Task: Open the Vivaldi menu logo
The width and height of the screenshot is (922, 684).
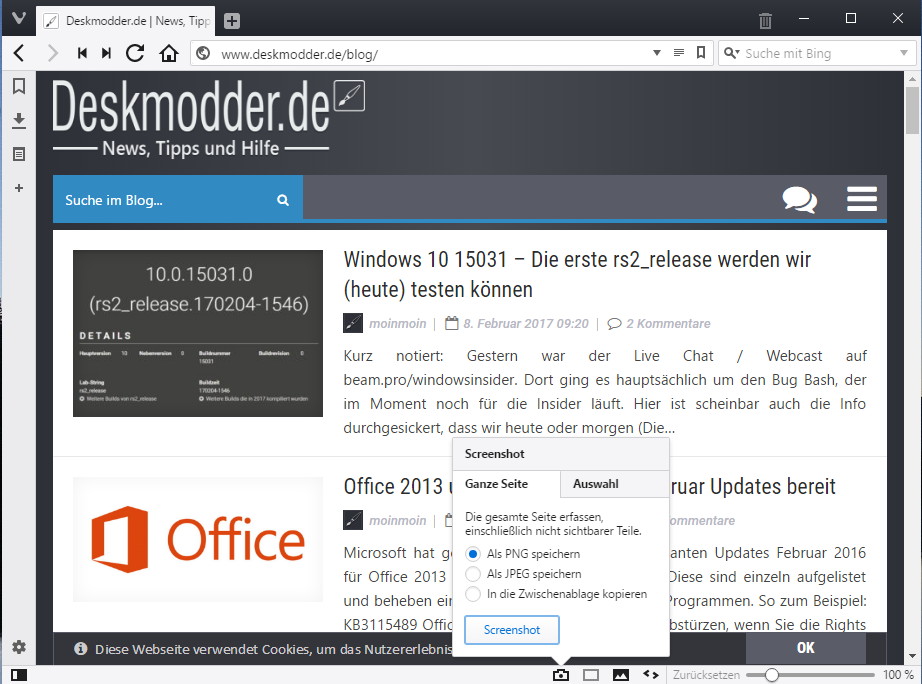Action: pyautogui.click(x=19, y=18)
